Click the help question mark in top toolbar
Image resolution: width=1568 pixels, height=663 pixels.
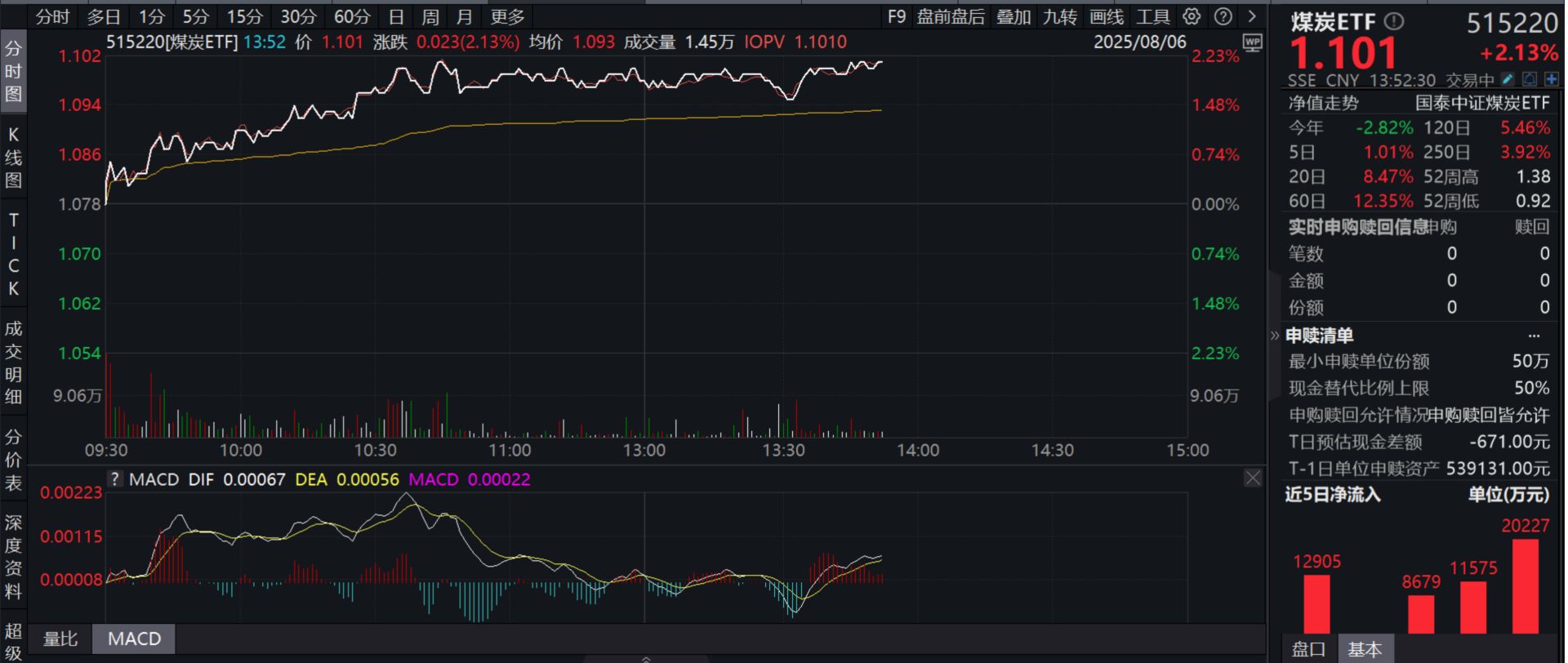(1223, 16)
